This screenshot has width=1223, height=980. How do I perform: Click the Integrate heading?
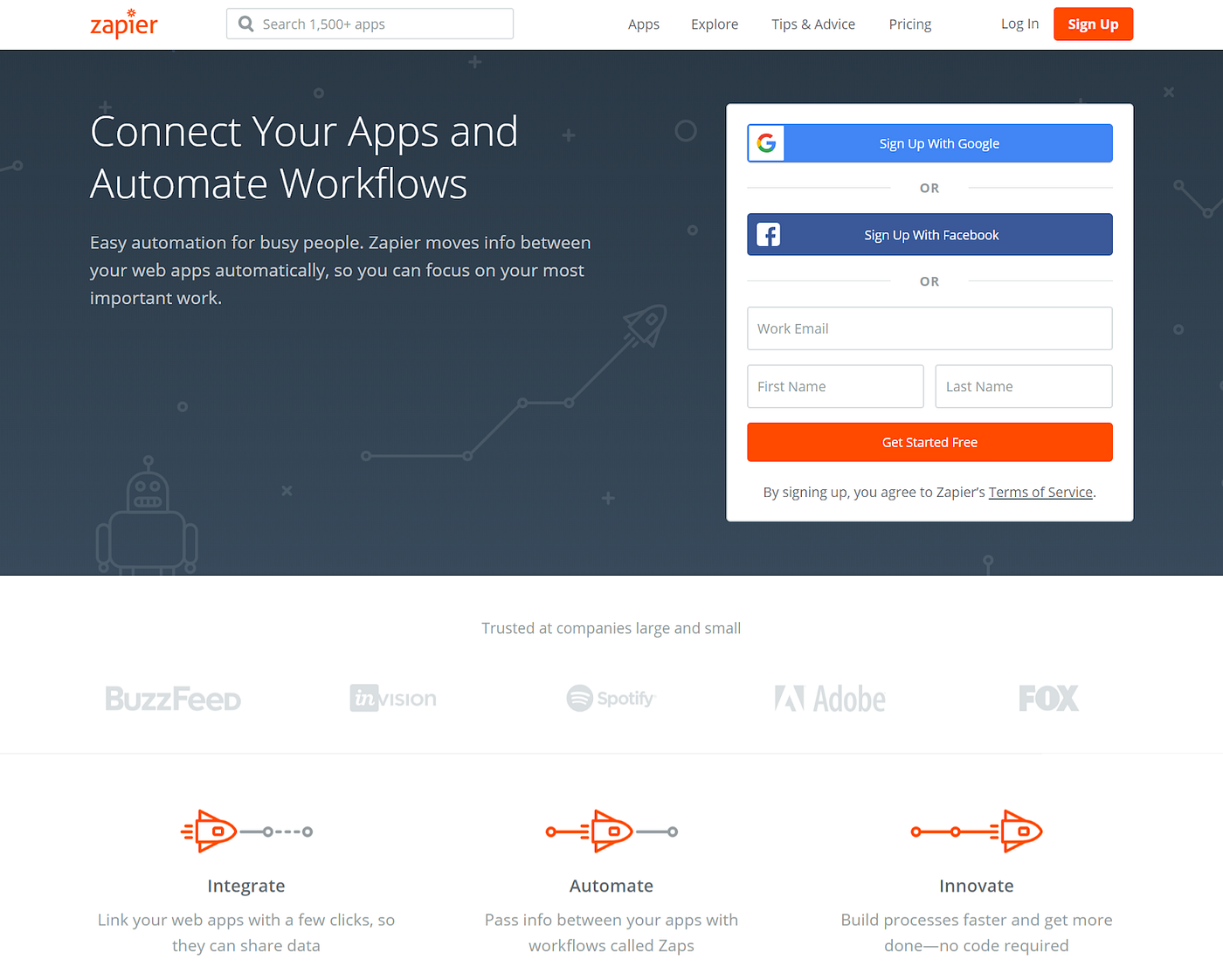pyautogui.click(x=246, y=886)
